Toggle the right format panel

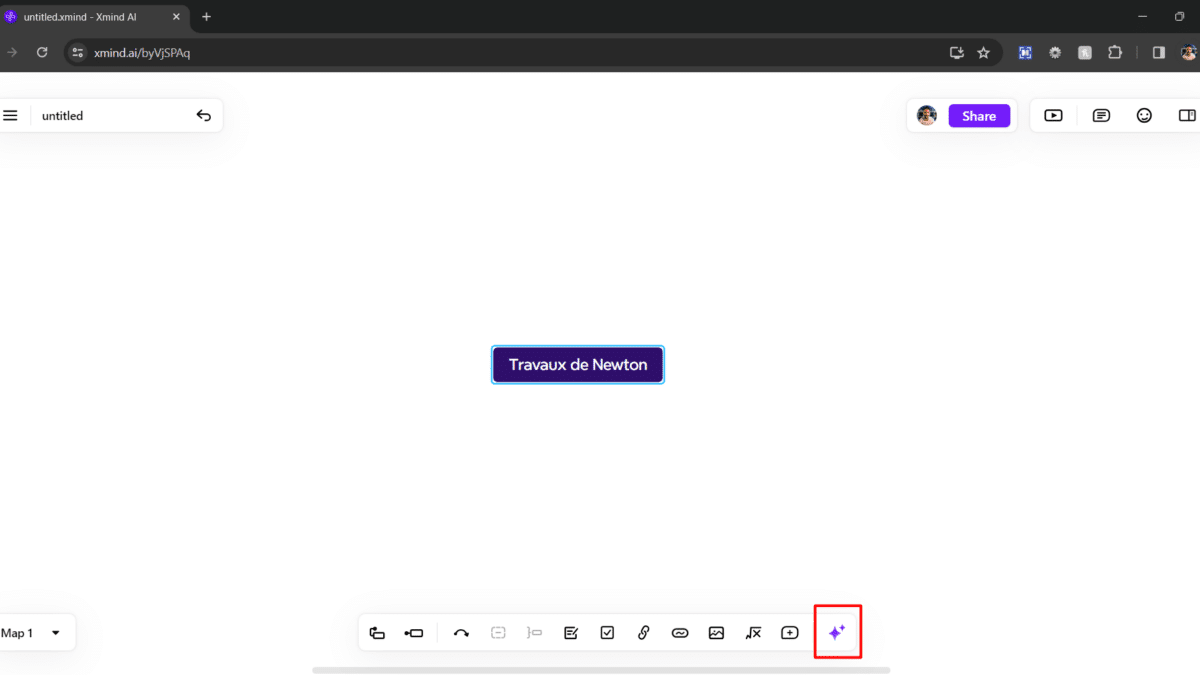coord(1187,116)
